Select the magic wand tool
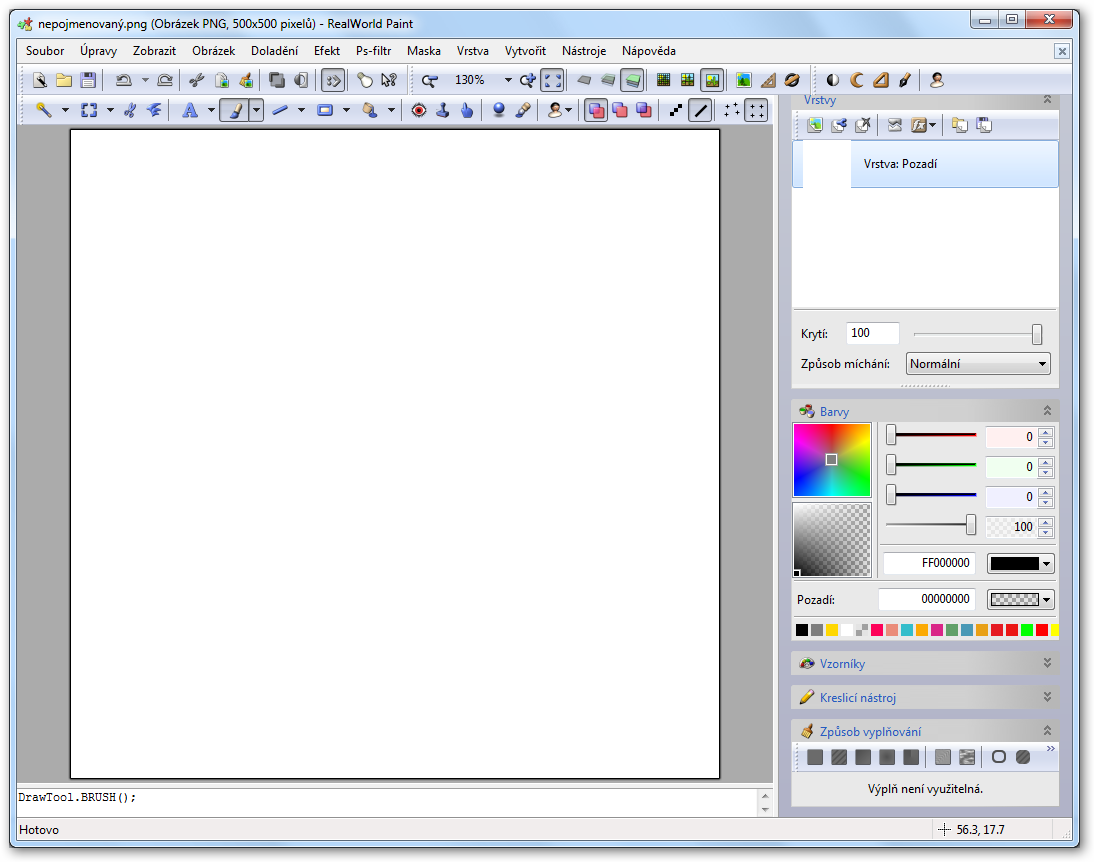 tap(43, 110)
